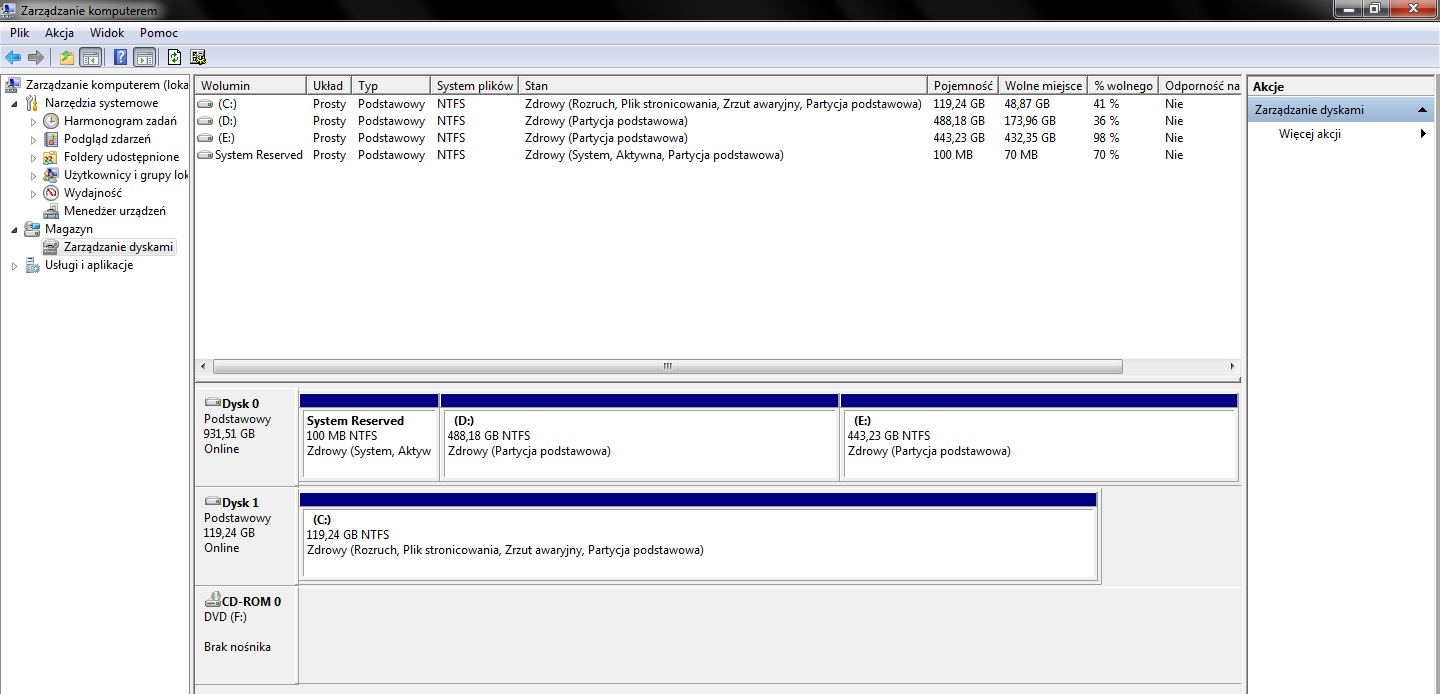Click the Wydajność gauge icon
The image size is (1440, 694).
pos(51,193)
